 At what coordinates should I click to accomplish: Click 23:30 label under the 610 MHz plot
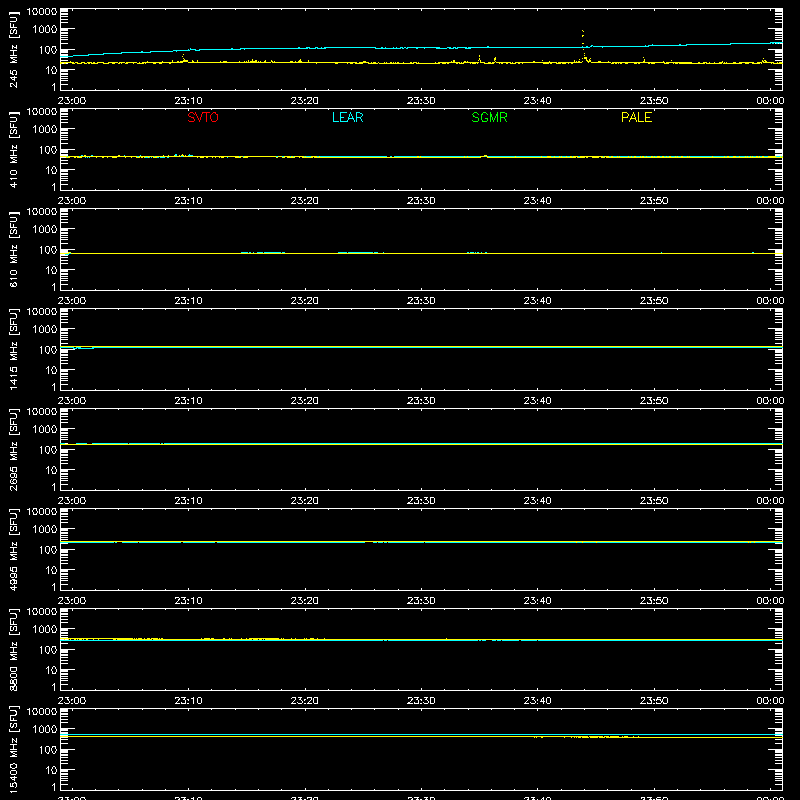(x=421, y=301)
